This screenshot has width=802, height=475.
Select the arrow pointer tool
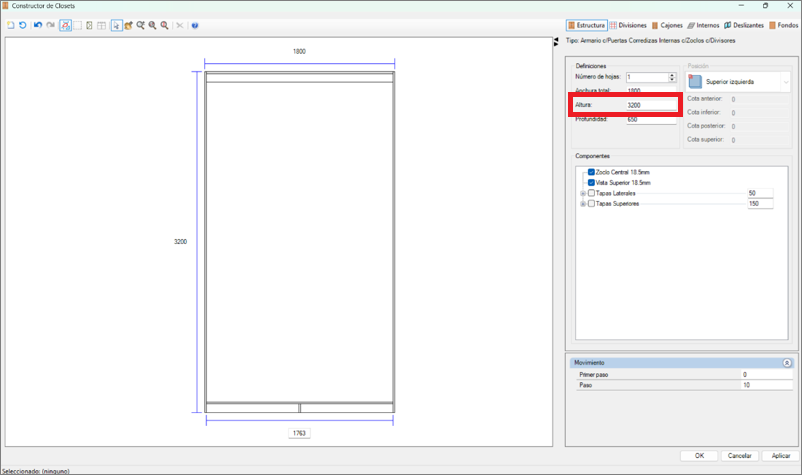pyautogui.click(x=117, y=25)
